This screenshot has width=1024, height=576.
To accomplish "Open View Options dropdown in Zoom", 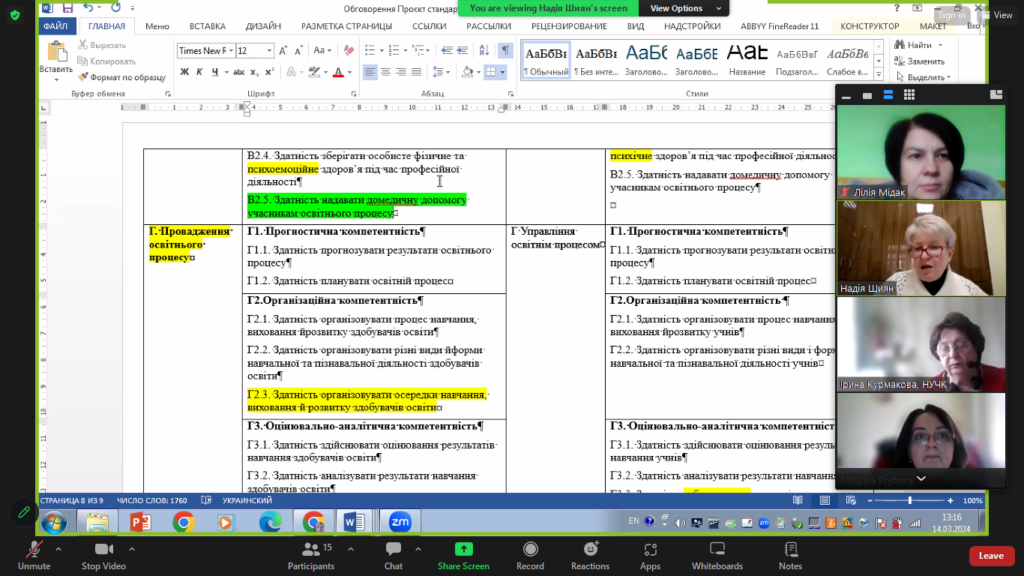I will click(x=683, y=8).
